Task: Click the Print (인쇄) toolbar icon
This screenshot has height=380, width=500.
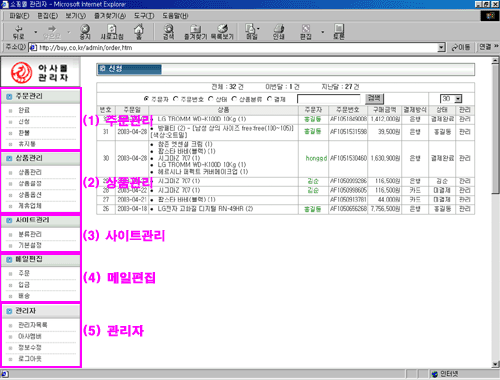Action: tap(279, 32)
